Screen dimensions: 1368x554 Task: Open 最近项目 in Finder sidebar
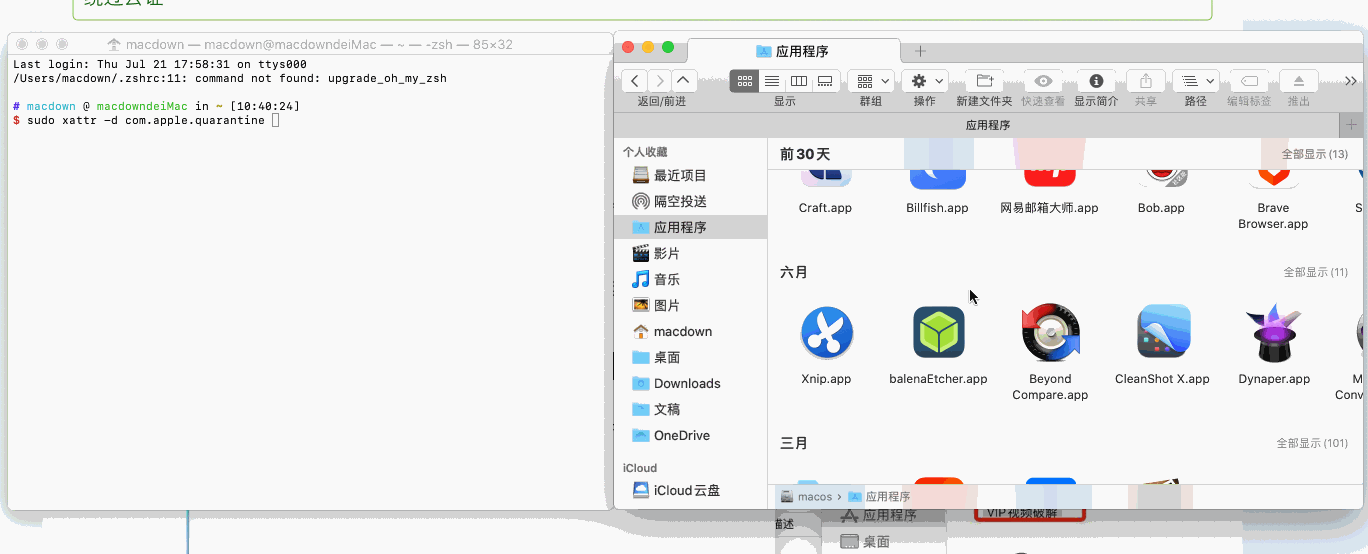tap(691, 175)
